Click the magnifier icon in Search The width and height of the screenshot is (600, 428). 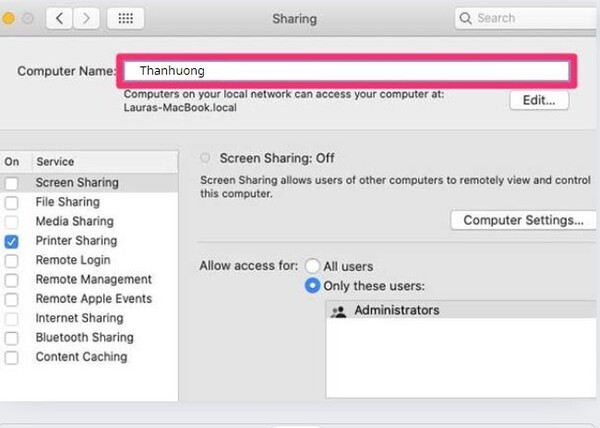pyautogui.click(x=465, y=18)
